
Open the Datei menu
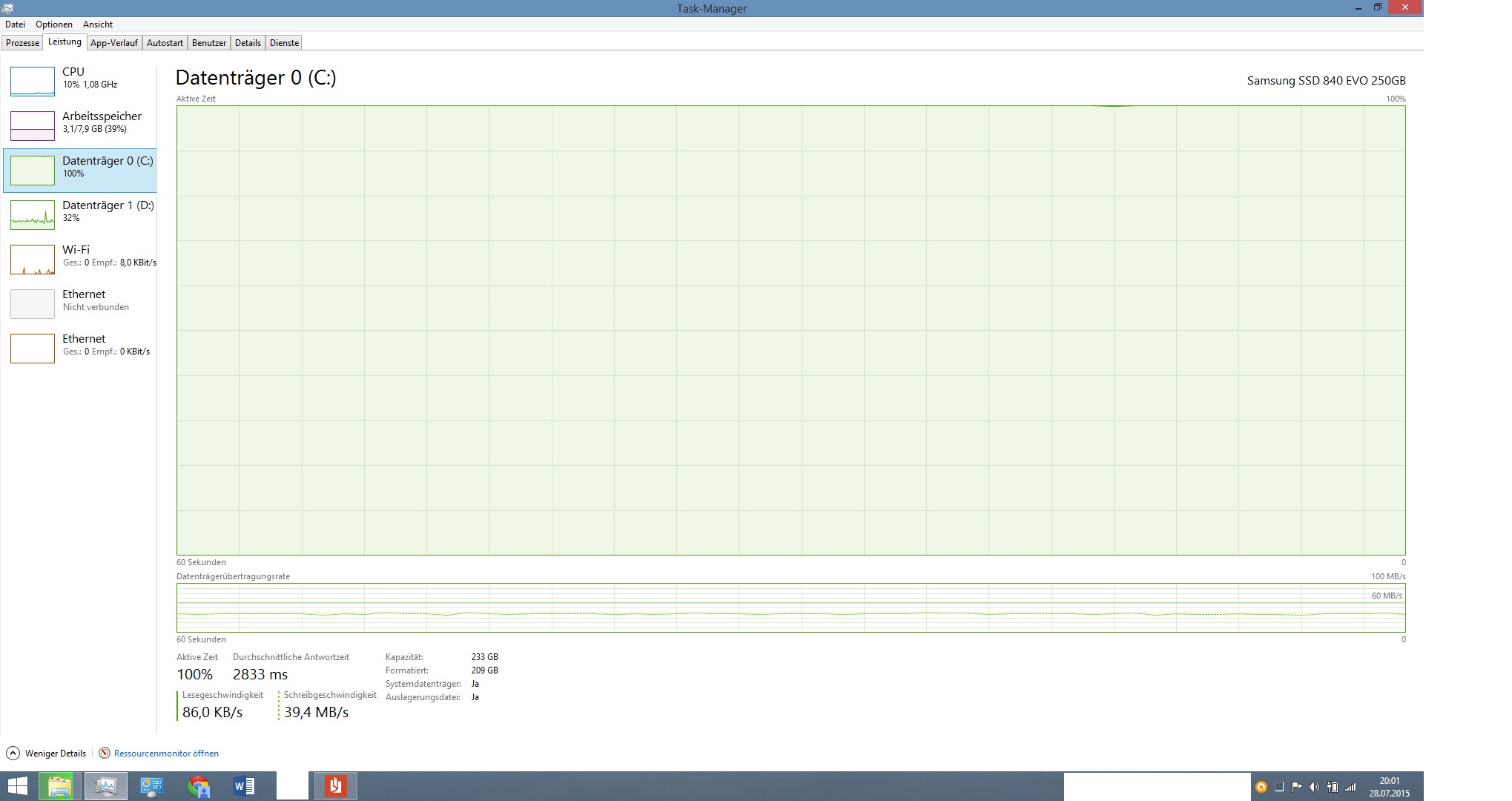(x=15, y=24)
